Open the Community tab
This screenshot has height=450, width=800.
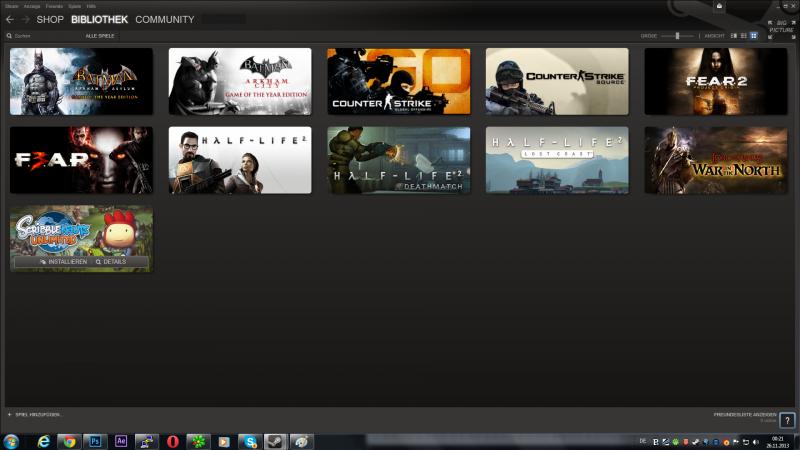[x=165, y=19]
